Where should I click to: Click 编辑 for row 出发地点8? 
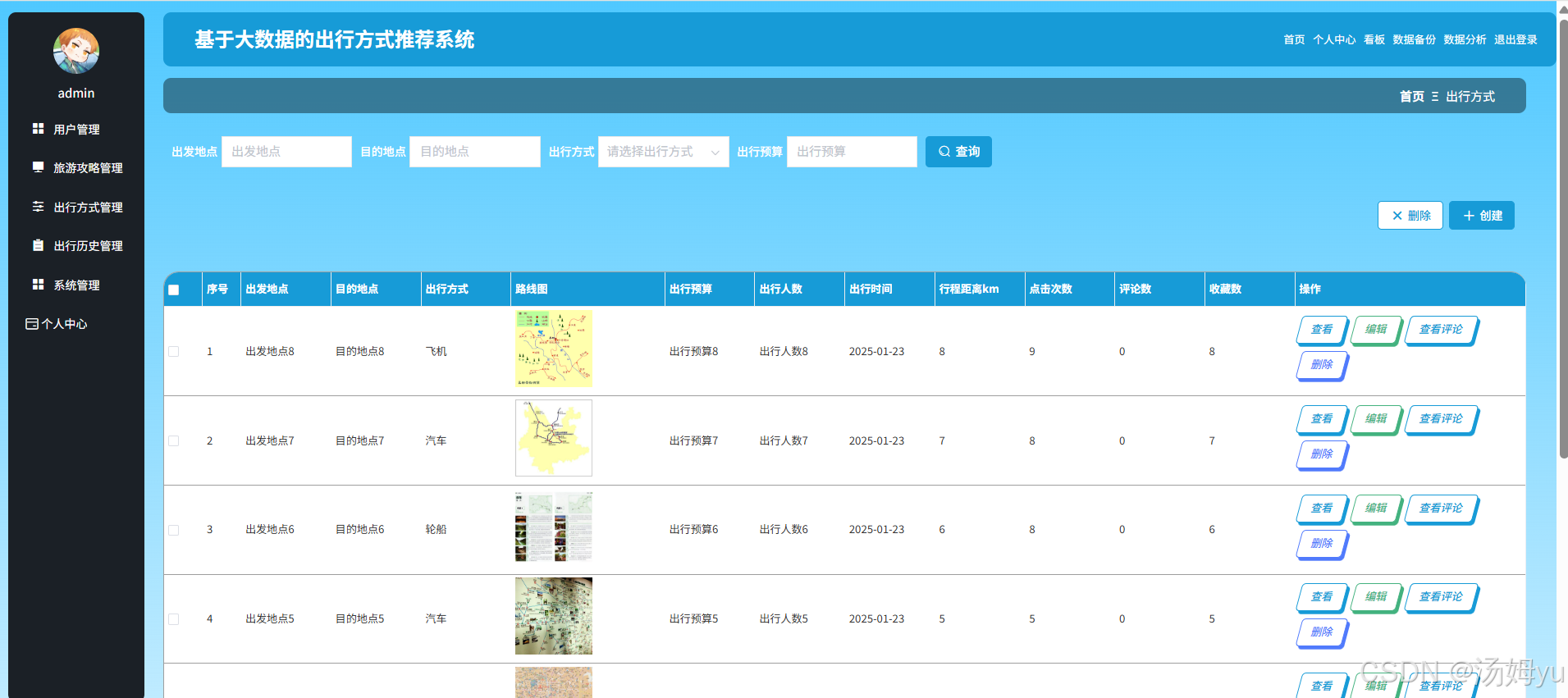click(1376, 330)
